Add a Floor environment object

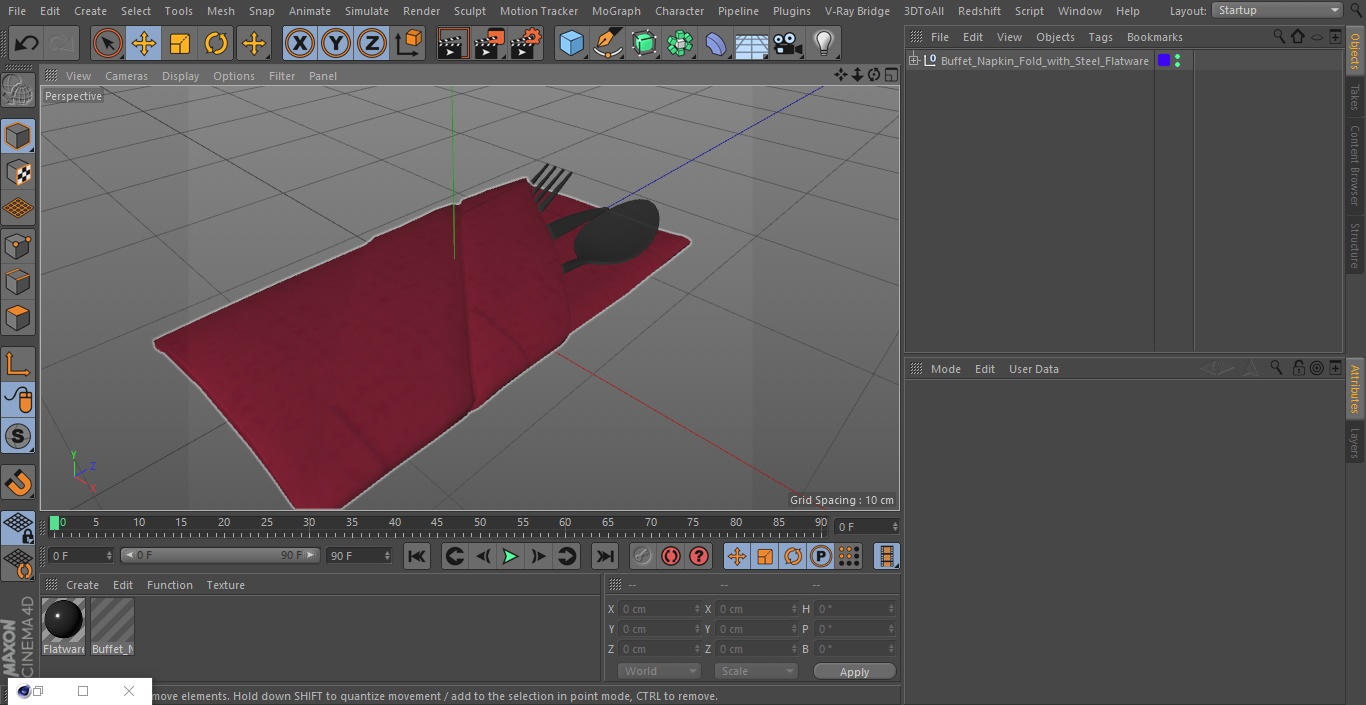pos(752,43)
